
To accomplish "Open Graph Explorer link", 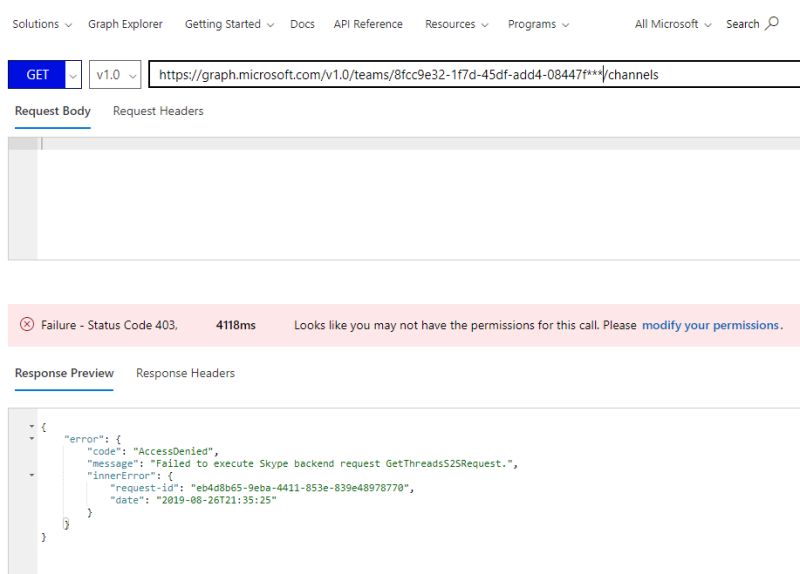I will [x=125, y=24].
